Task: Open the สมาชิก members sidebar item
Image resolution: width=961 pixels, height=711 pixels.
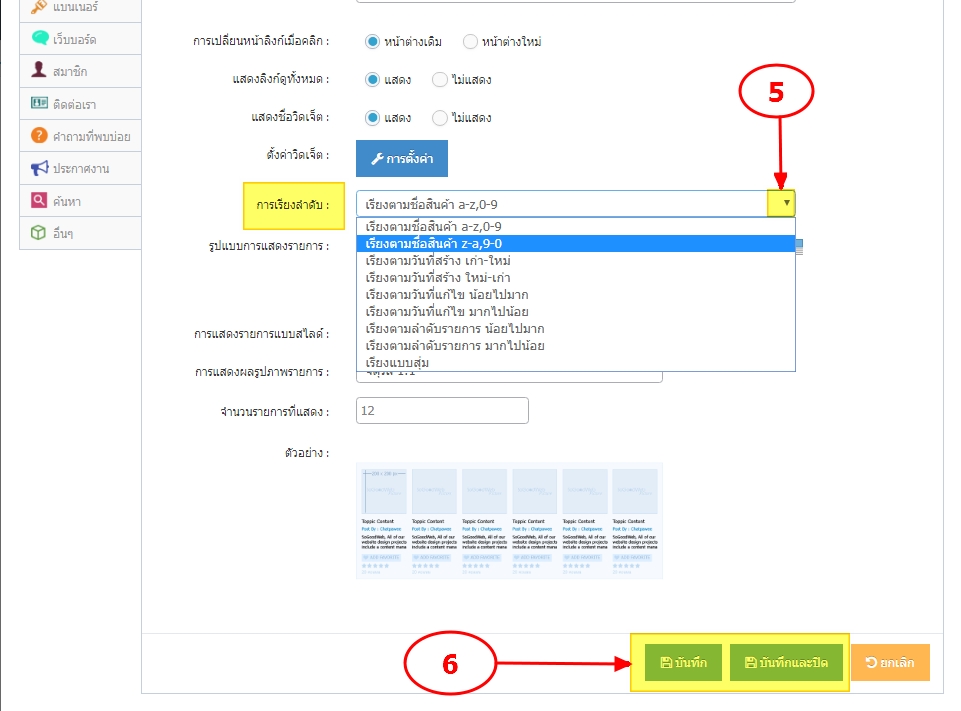Action: [x=80, y=71]
